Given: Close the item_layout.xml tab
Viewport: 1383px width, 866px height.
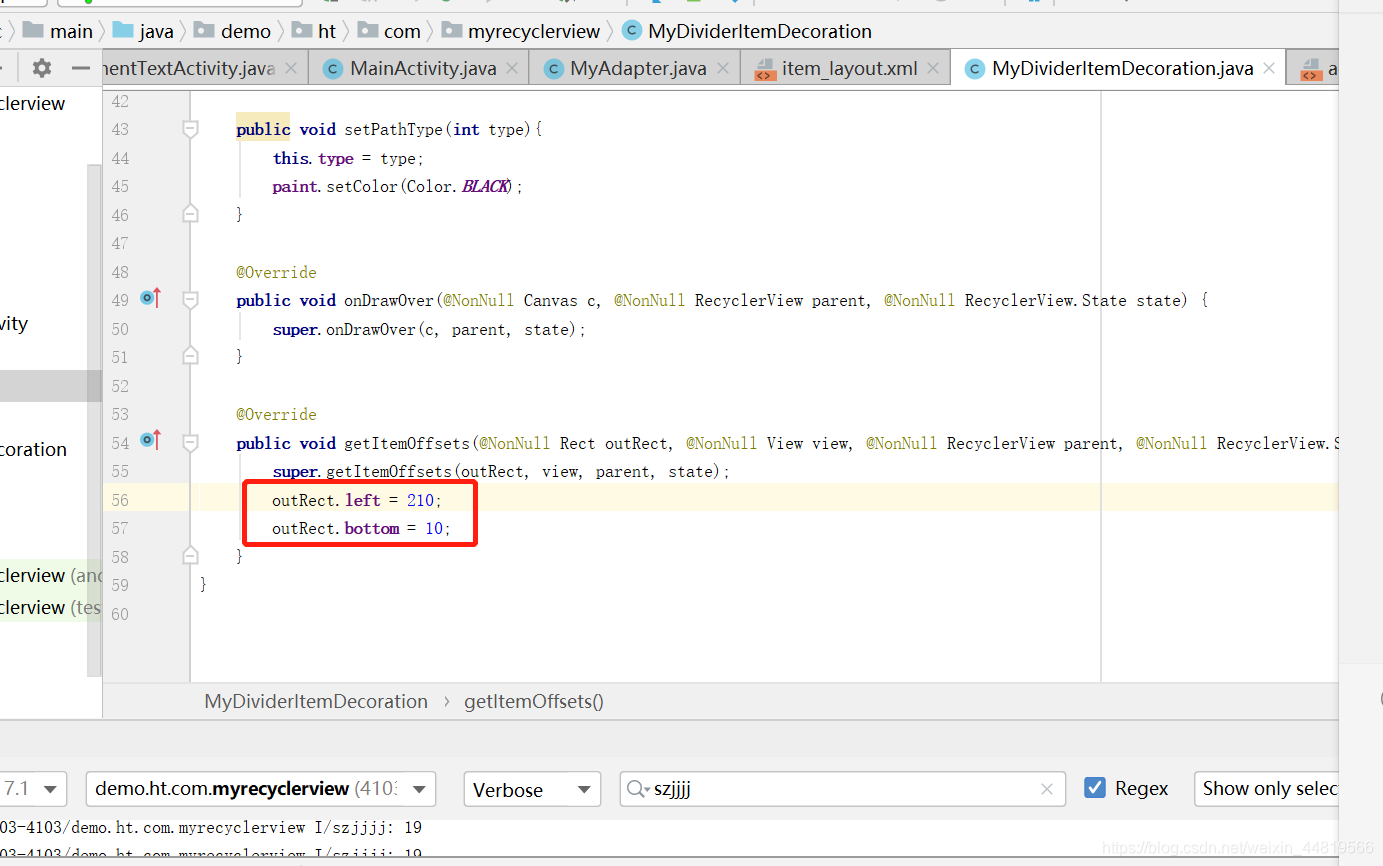Looking at the screenshot, I should click(933, 68).
